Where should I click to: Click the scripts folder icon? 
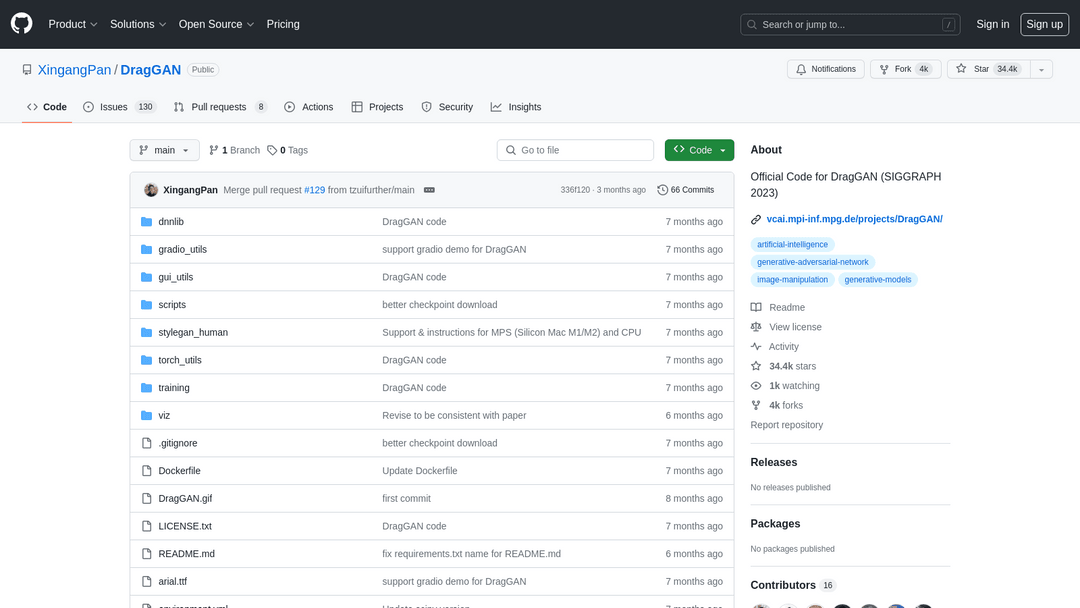(x=146, y=304)
